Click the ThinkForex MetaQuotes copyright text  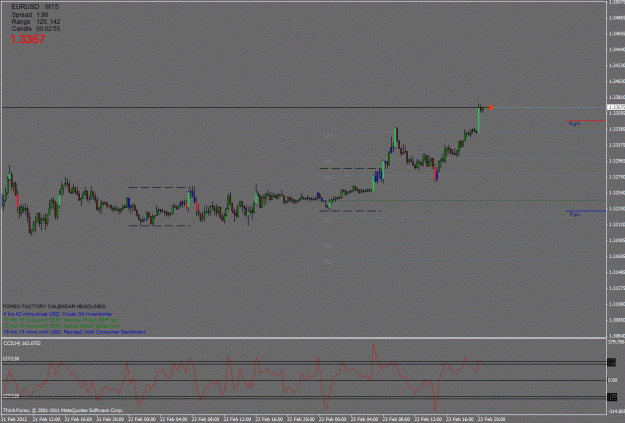pyautogui.click(x=63, y=410)
